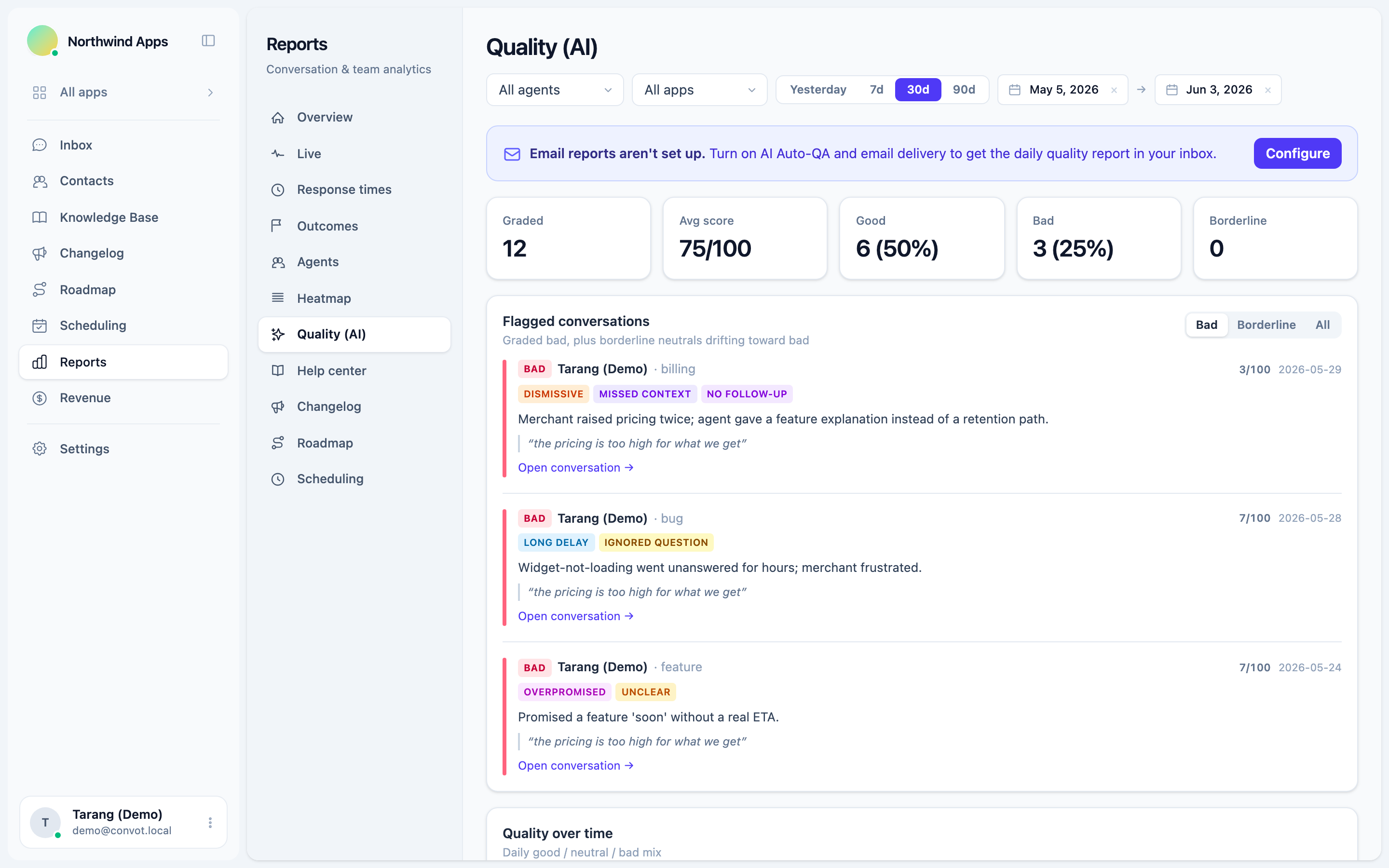Click the DISMISSIVE tag on billing conversation

click(x=553, y=394)
